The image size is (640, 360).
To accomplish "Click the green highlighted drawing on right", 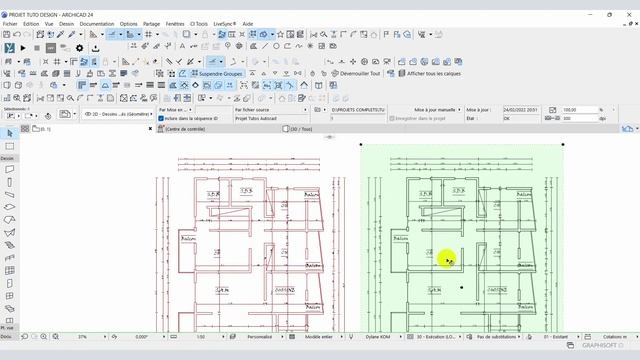I will coord(462,238).
